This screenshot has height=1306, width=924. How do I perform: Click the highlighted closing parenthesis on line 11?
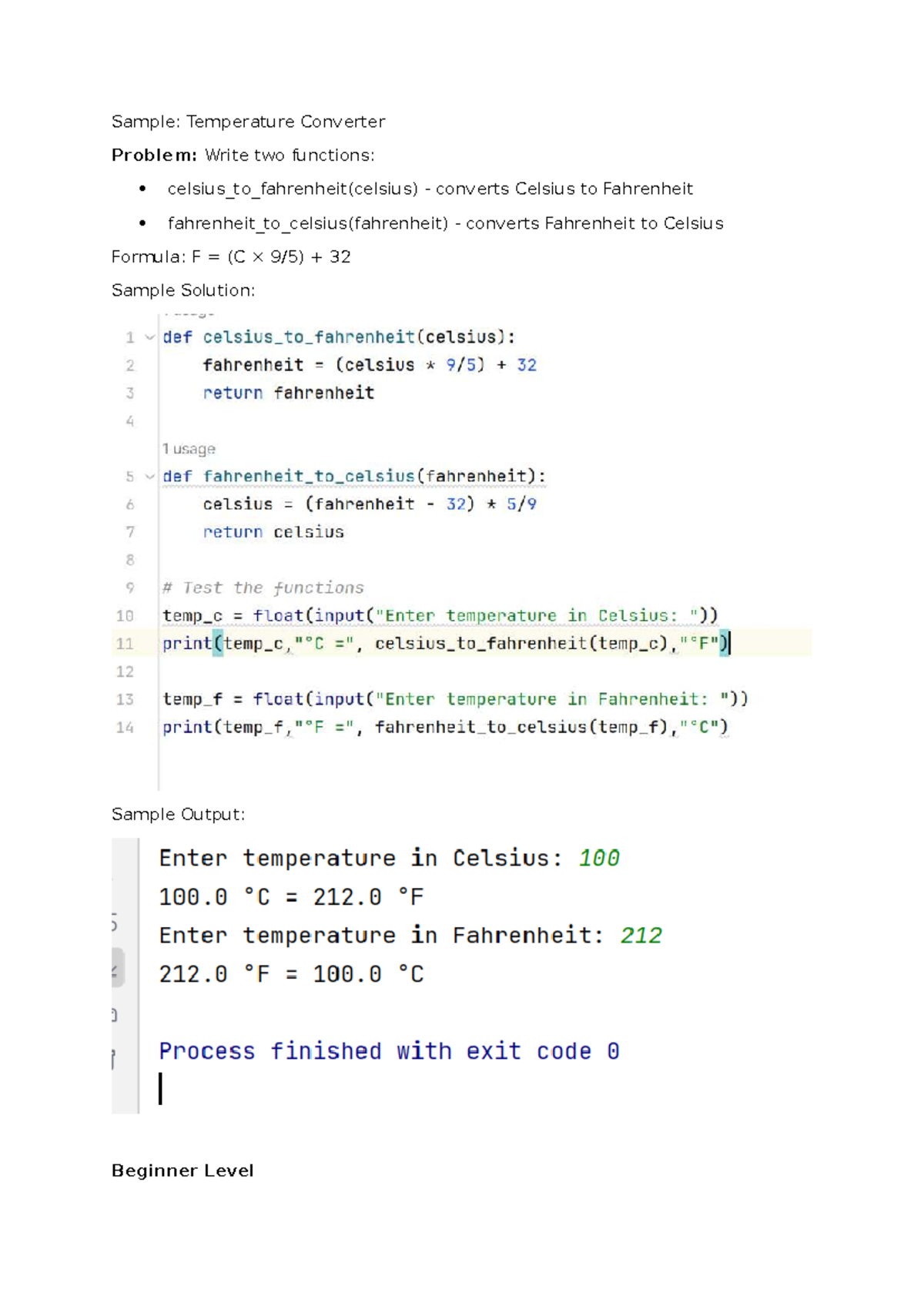click(x=724, y=643)
